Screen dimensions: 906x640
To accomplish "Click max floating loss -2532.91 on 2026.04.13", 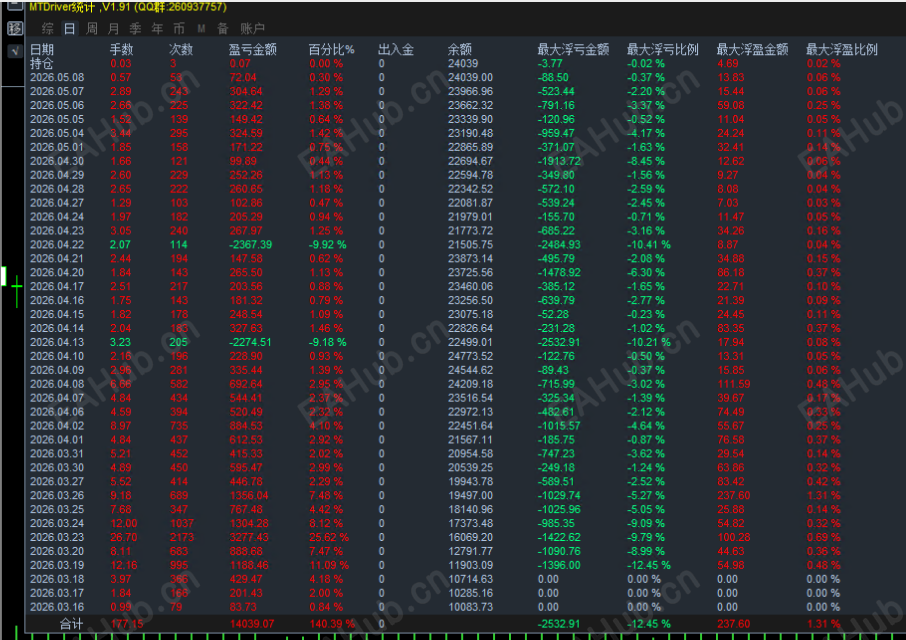I will coord(559,343).
